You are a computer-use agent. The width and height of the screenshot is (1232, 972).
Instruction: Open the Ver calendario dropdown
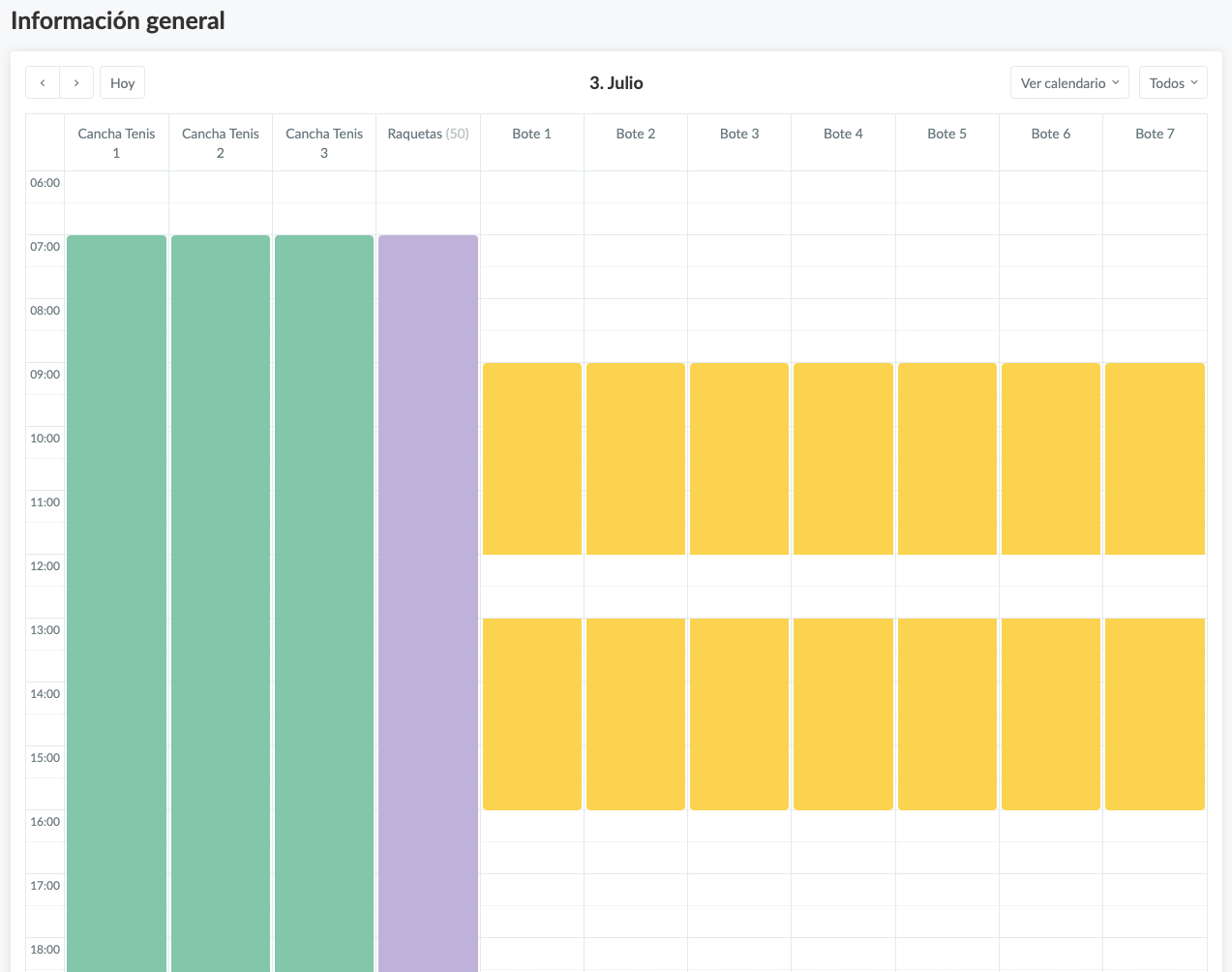click(x=1068, y=83)
